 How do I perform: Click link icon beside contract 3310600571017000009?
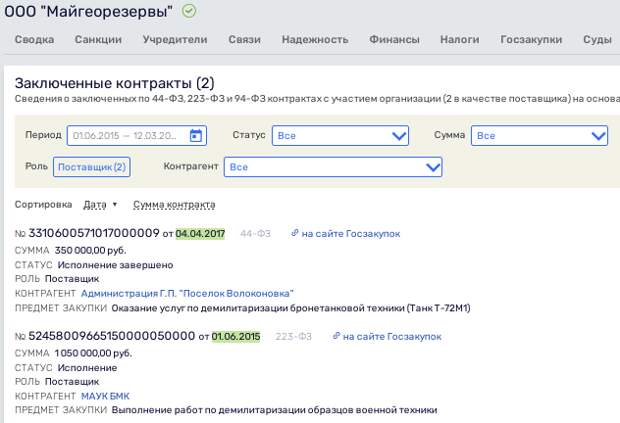[295, 233]
